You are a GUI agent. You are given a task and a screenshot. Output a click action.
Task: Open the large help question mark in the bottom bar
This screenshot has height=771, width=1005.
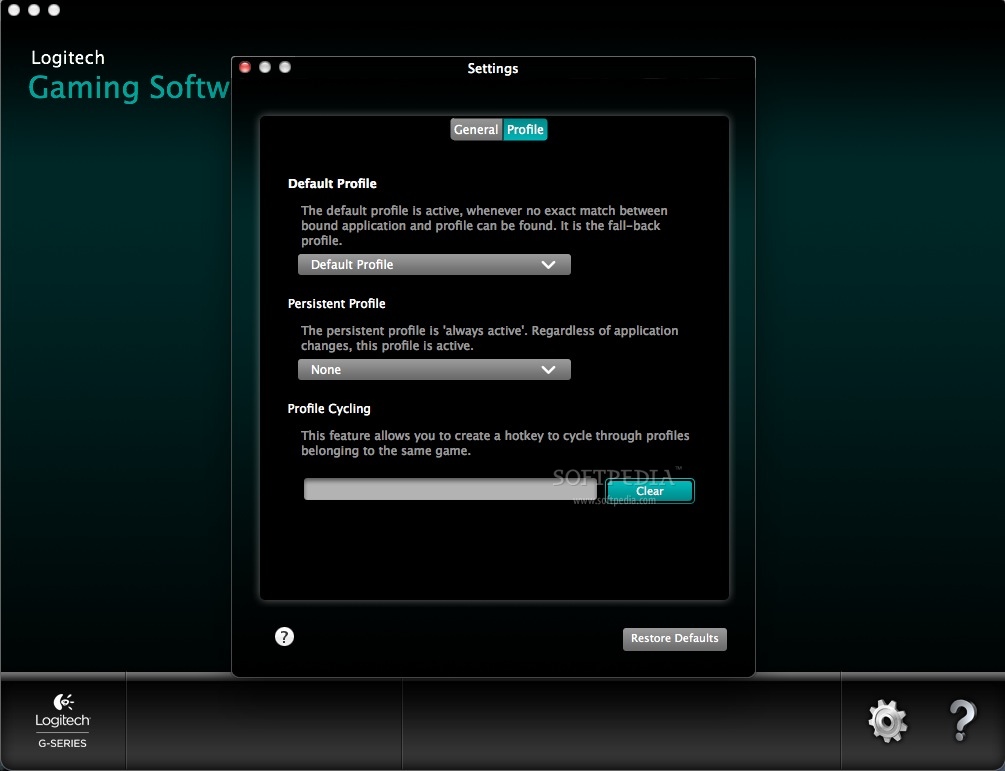[x=962, y=720]
